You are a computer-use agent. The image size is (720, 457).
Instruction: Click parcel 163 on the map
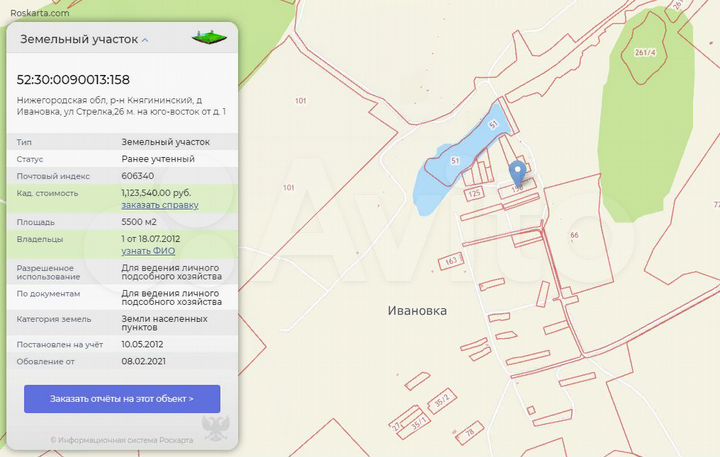click(x=452, y=260)
